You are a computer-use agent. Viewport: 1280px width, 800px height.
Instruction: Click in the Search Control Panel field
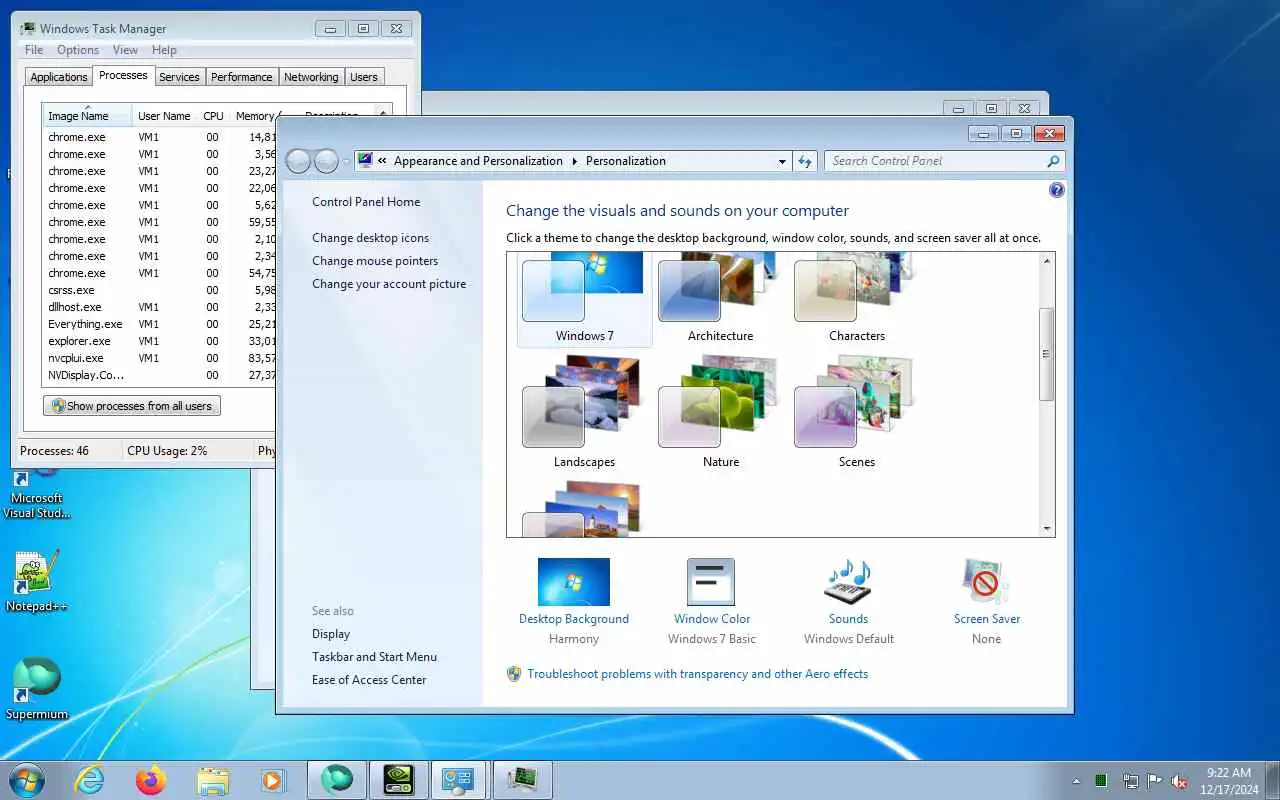click(x=935, y=161)
